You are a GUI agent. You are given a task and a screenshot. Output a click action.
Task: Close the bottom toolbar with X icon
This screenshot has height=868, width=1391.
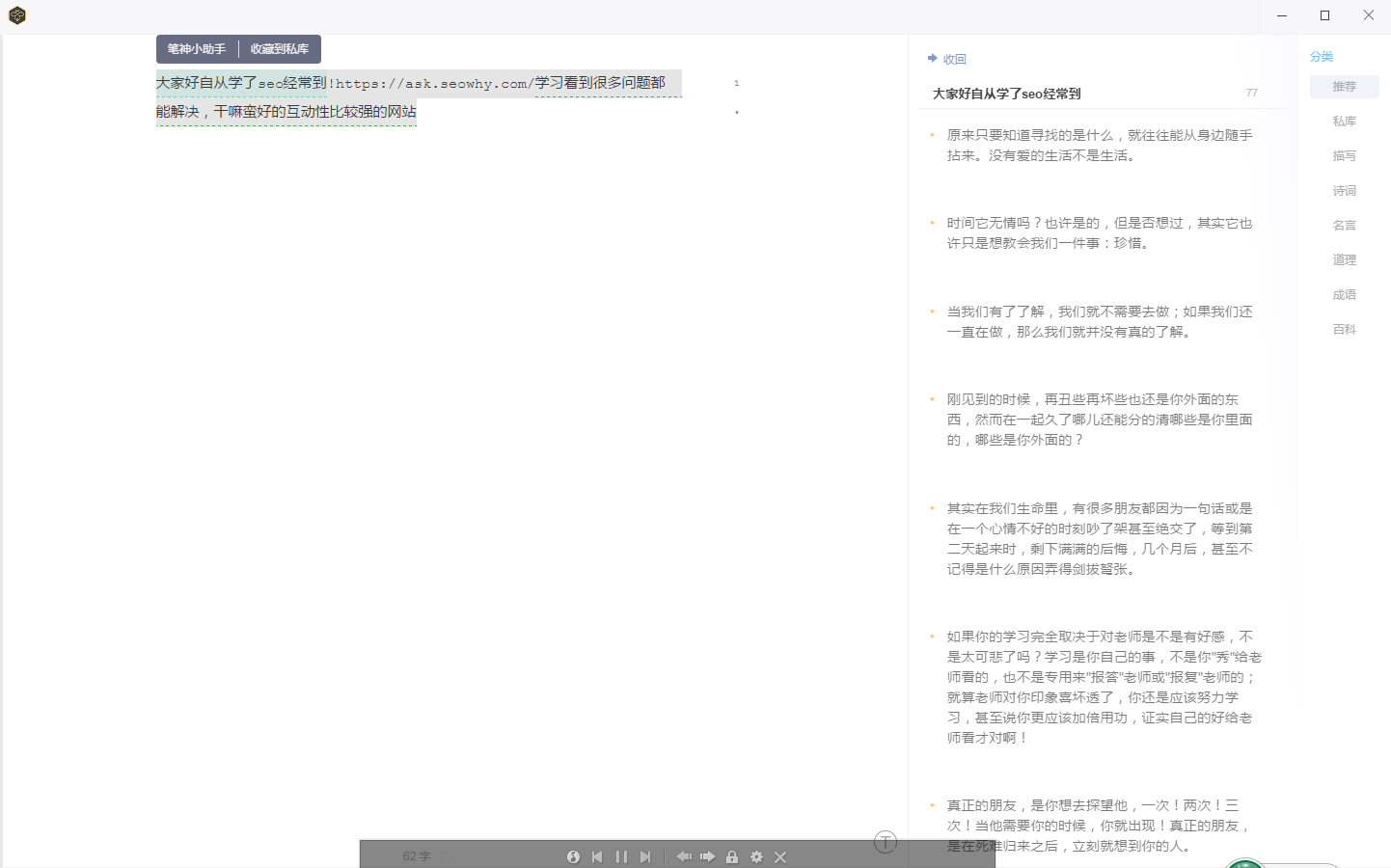coord(780,856)
